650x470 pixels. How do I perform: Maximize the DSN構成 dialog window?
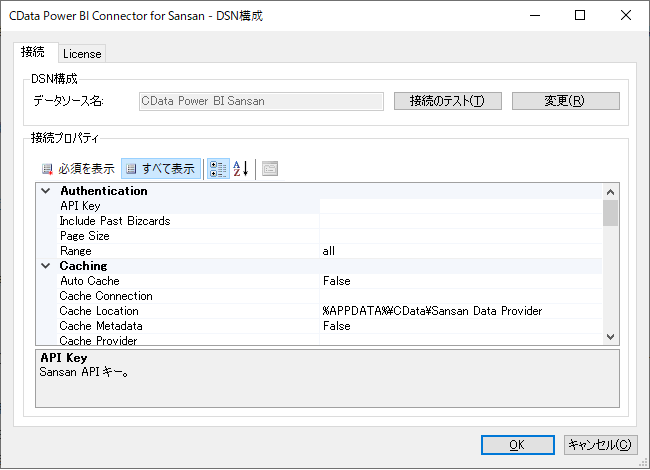click(x=580, y=15)
